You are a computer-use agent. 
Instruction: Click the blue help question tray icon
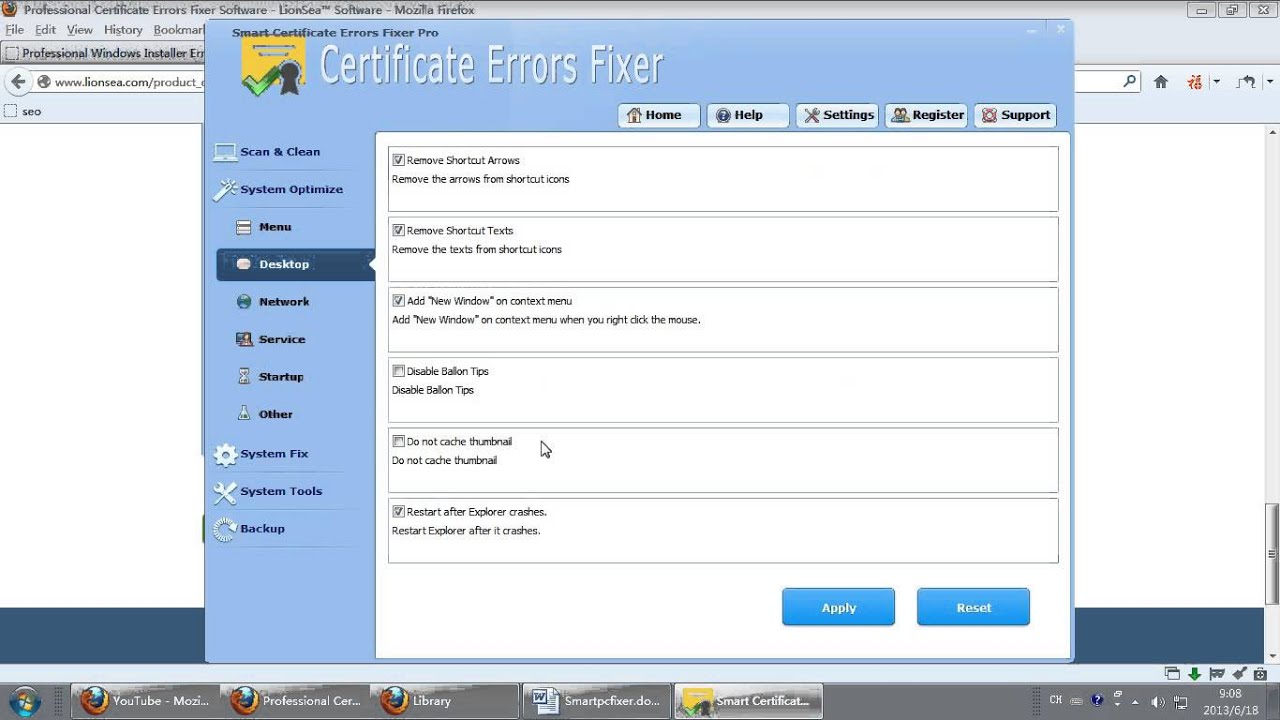click(1097, 701)
